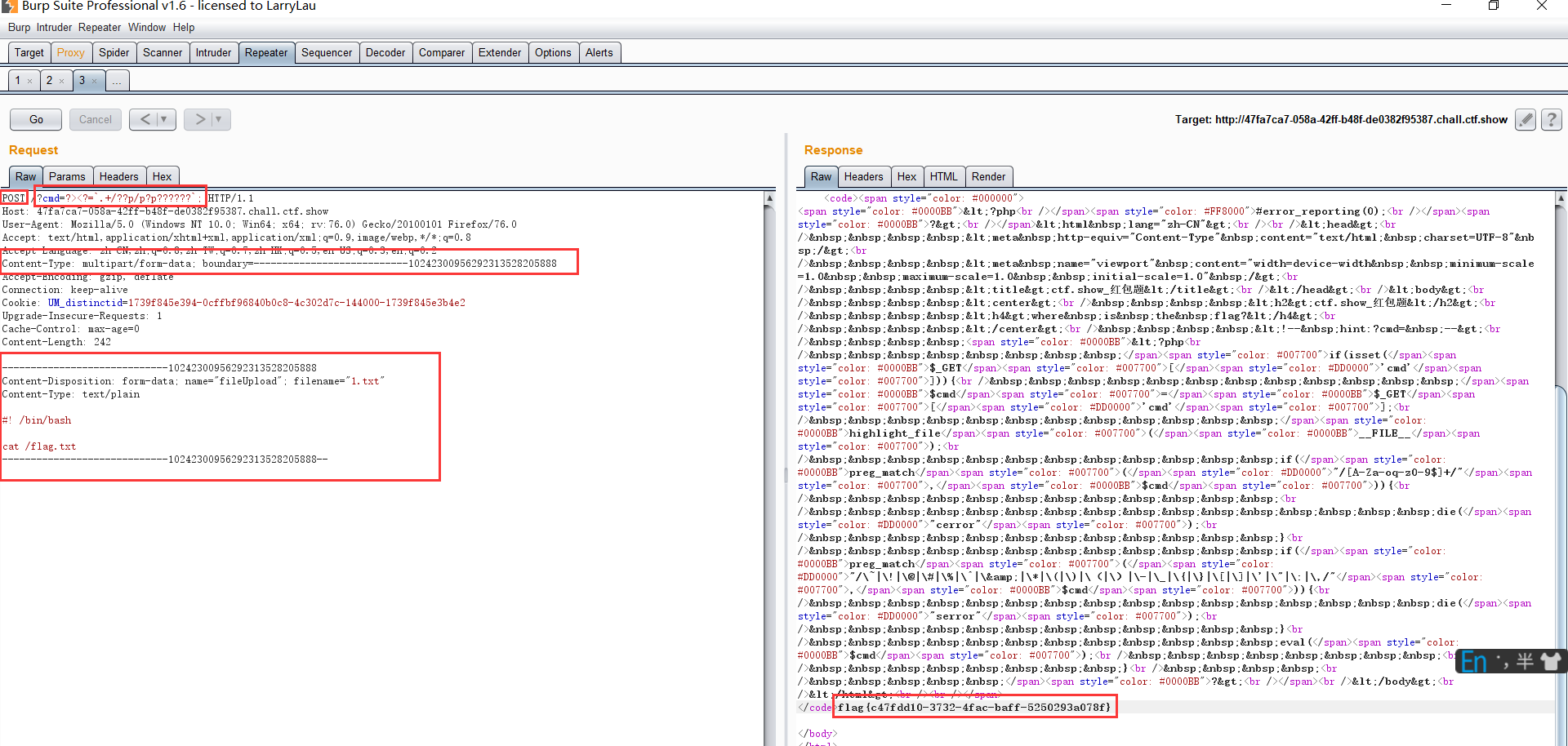Click the '#! /bin/bash' line
The width and height of the screenshot is (1568, 746).
coord(37,420)
